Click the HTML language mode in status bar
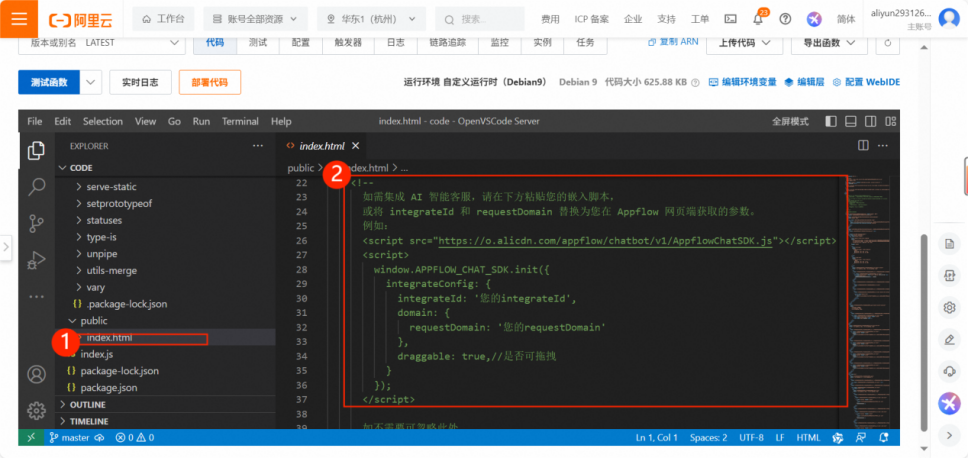 (809, 438)
